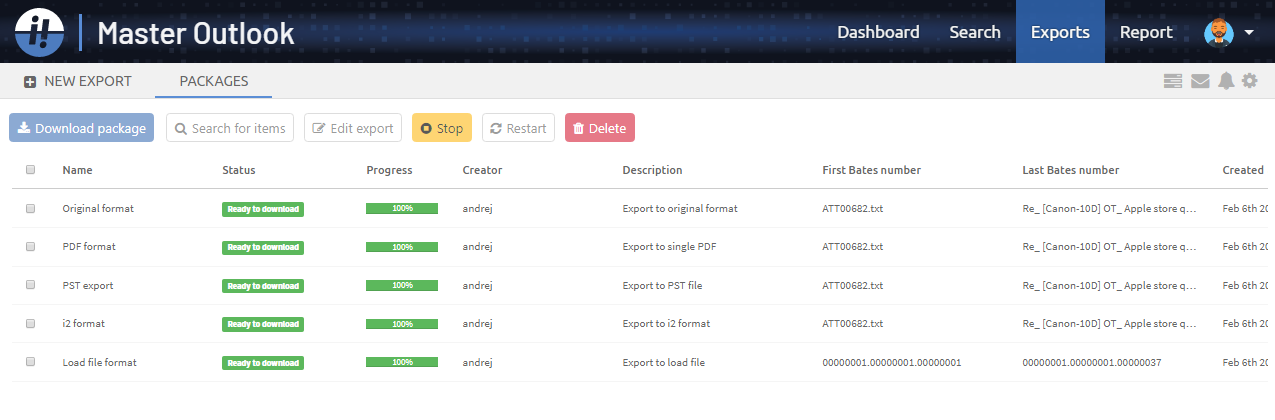Open the server tasks list icon
This screenshot has height=420, width=1275.
pos(1173,81)
